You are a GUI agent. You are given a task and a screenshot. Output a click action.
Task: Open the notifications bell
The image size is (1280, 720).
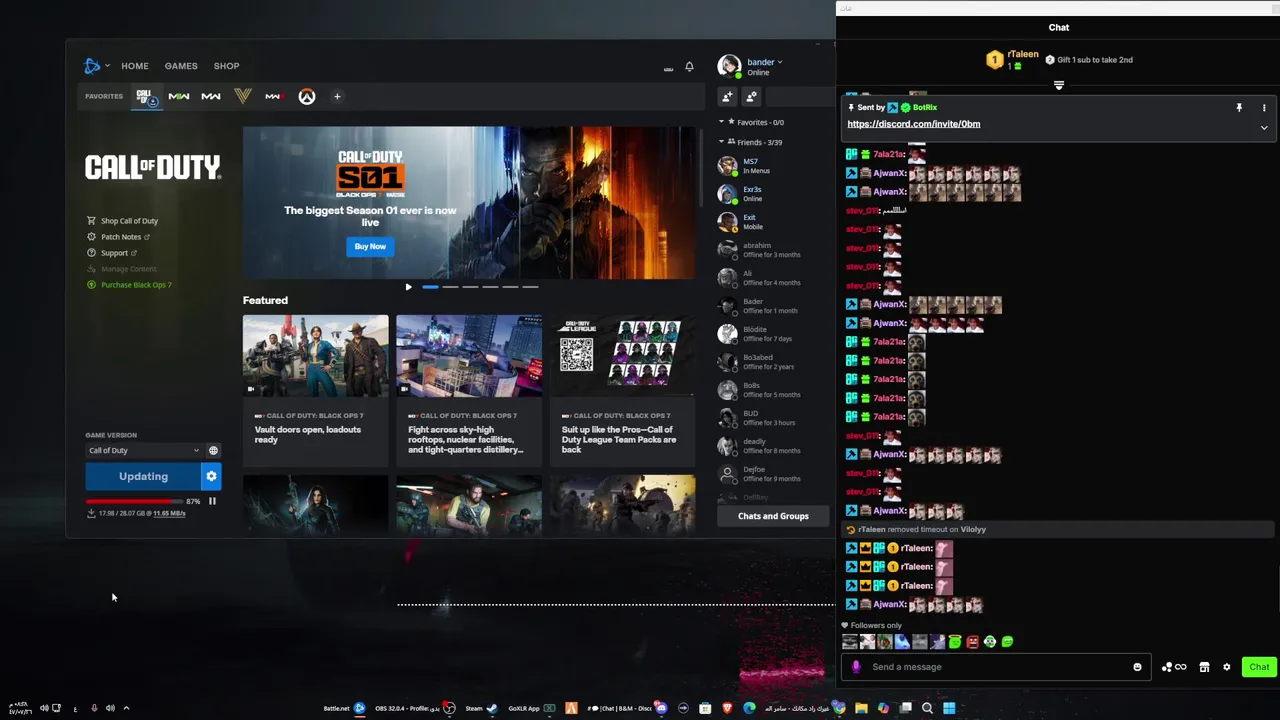pyautogui.click(x=689, y=67)
